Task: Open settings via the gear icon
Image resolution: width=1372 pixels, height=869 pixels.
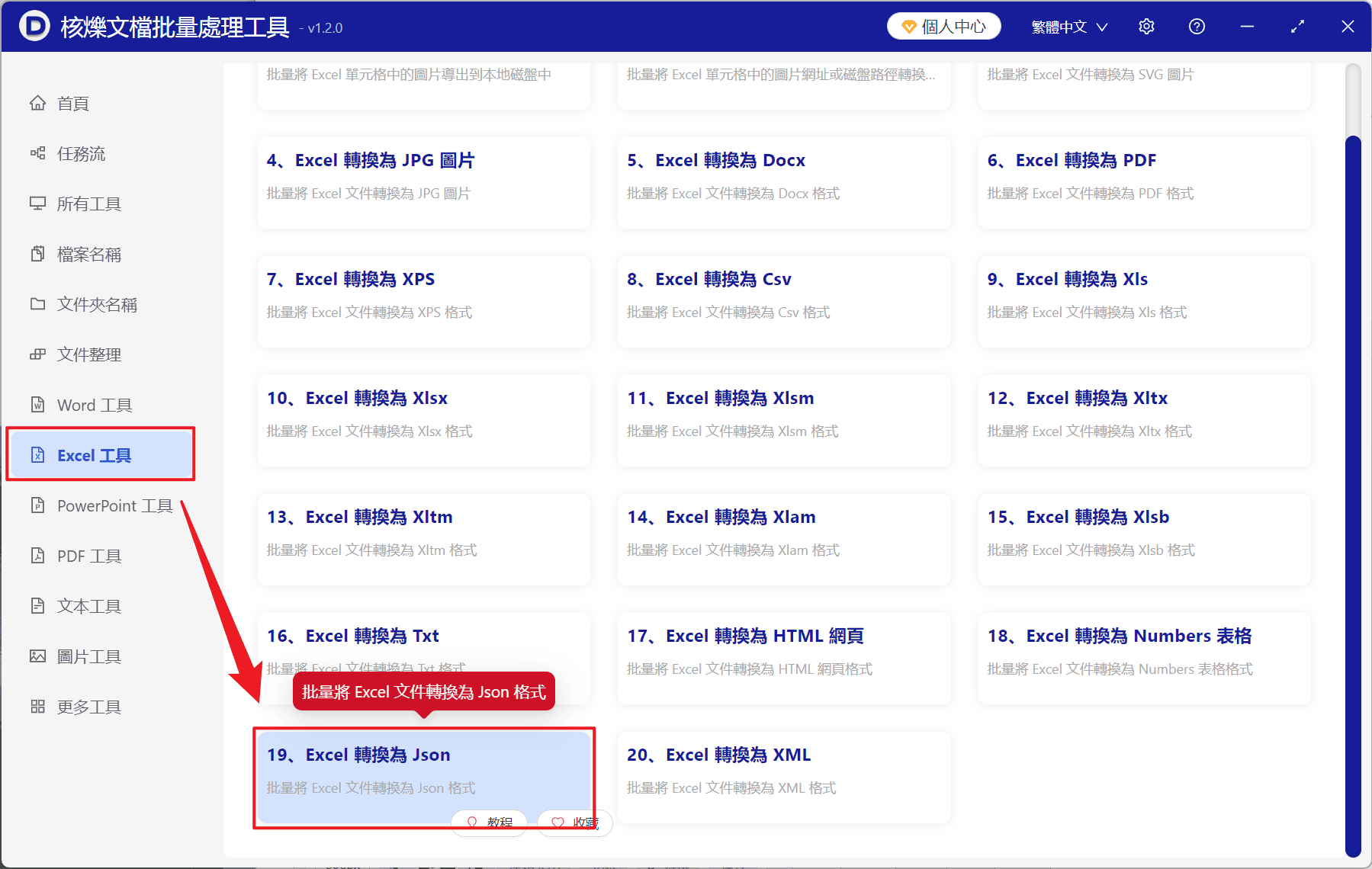Action: pyautogui.click(x=1146, y=27)
